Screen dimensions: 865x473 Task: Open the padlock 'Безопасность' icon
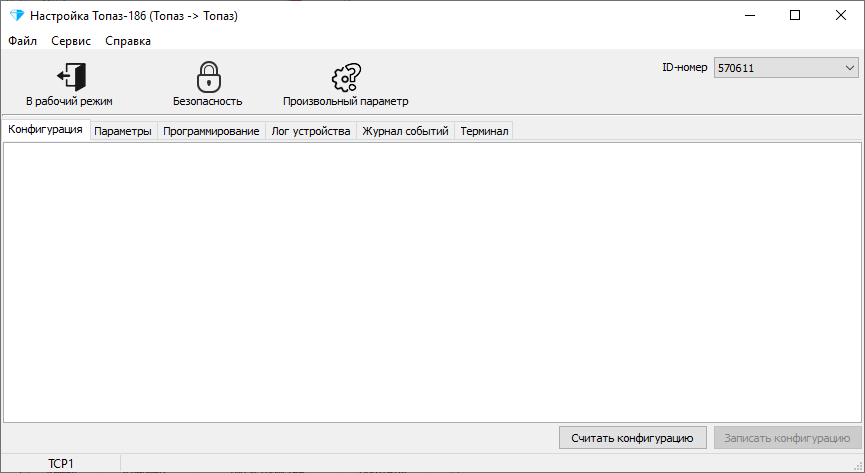click(x=209, y=77)
